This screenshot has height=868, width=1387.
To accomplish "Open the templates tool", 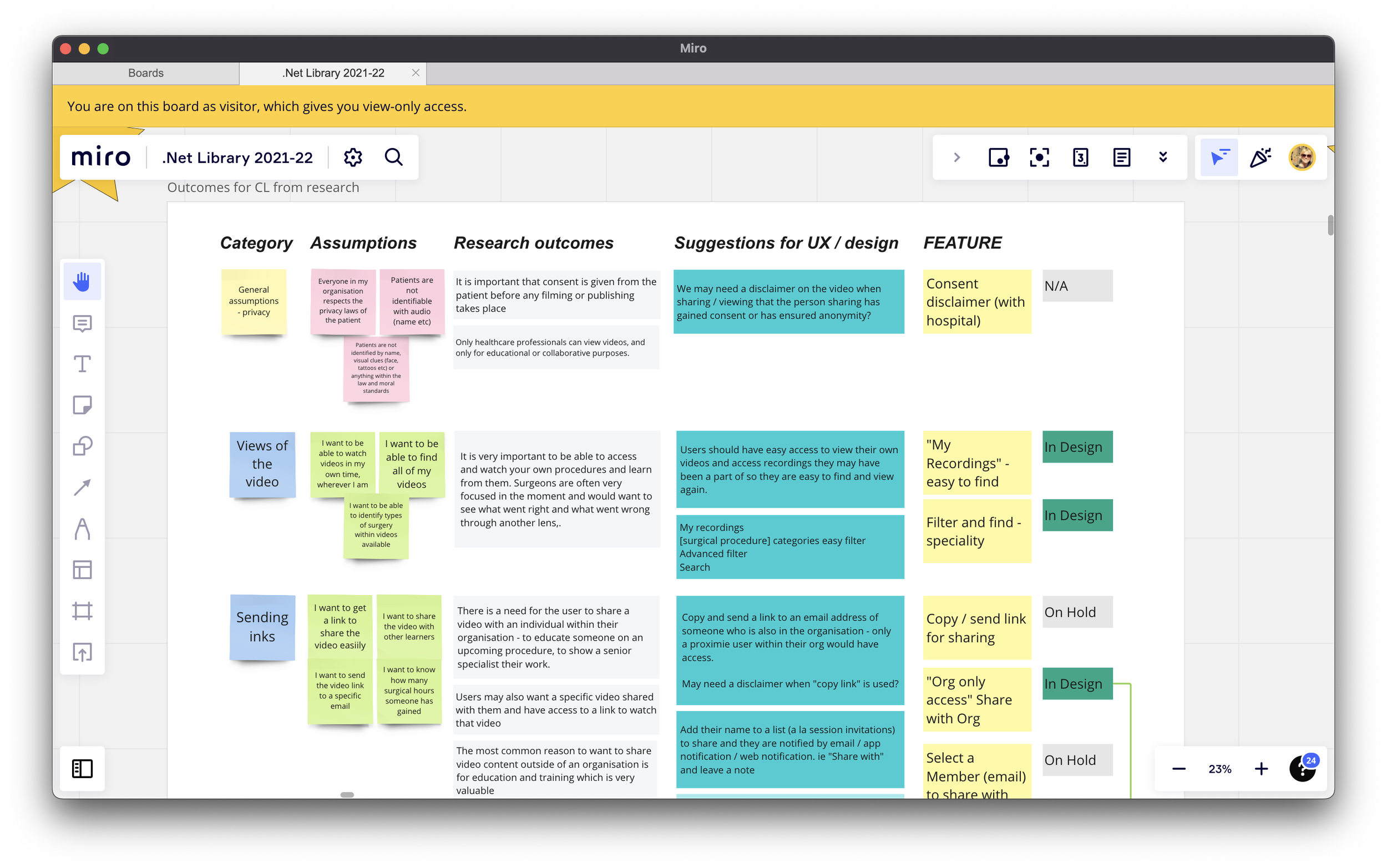I will [x=82, y=570].
